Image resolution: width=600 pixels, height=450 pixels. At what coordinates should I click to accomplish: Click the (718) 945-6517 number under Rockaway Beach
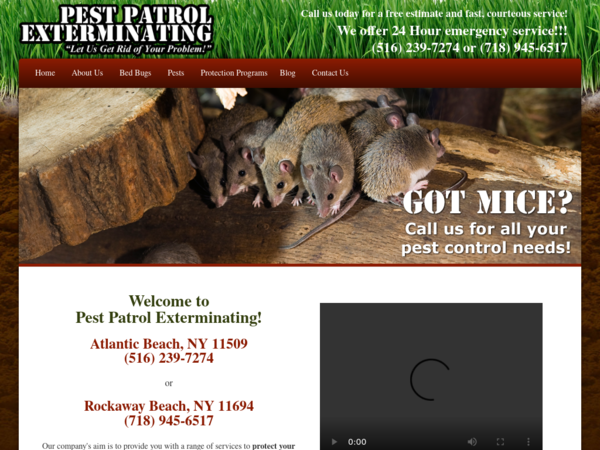point(169,421)
